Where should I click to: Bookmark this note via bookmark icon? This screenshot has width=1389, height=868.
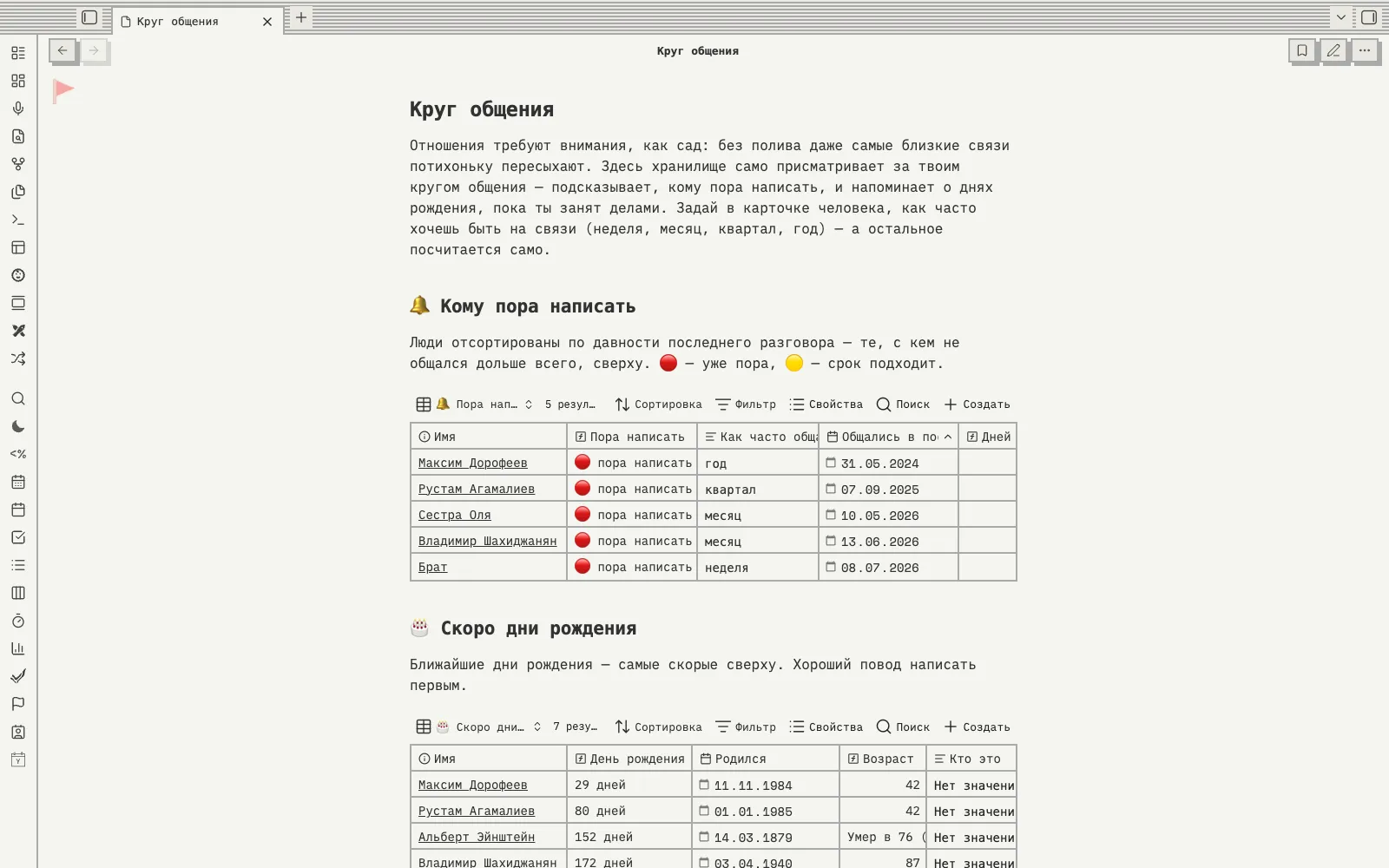[x=1302, y=50]
